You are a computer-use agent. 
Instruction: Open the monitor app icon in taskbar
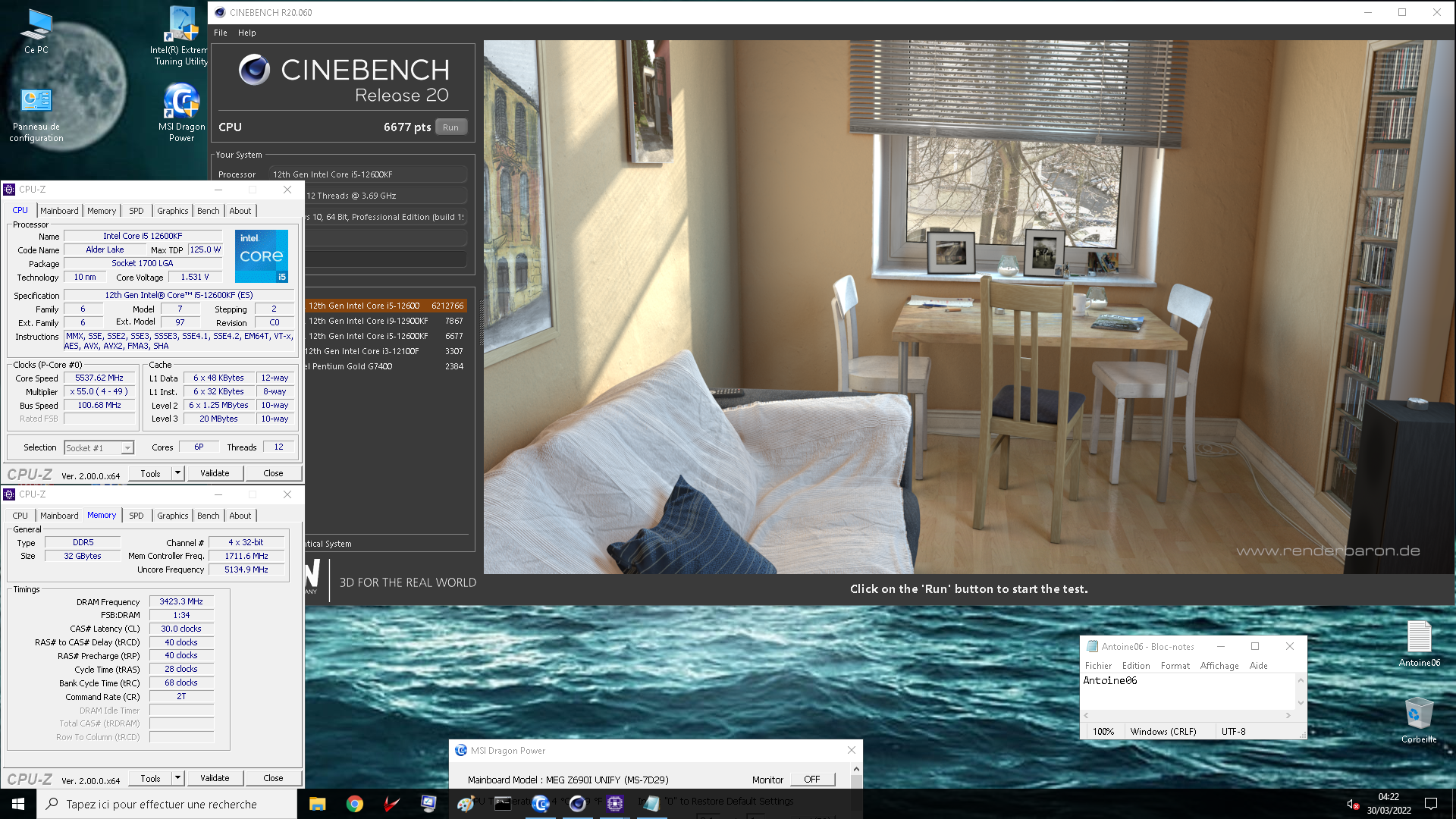[x=428, y=804]
